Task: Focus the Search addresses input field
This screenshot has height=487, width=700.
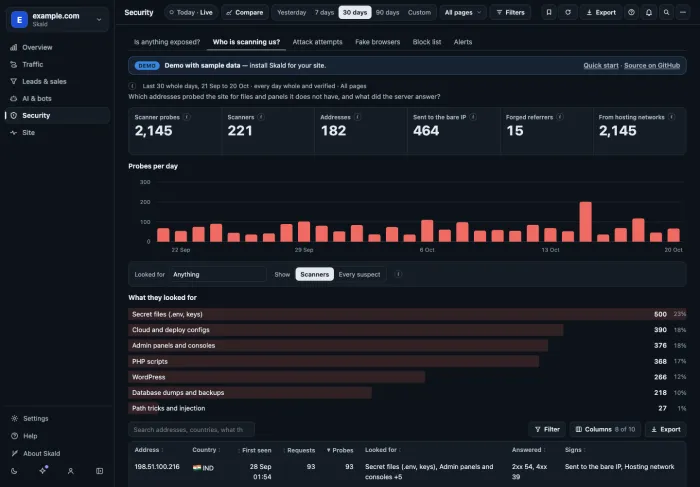Action: (191, 429)
